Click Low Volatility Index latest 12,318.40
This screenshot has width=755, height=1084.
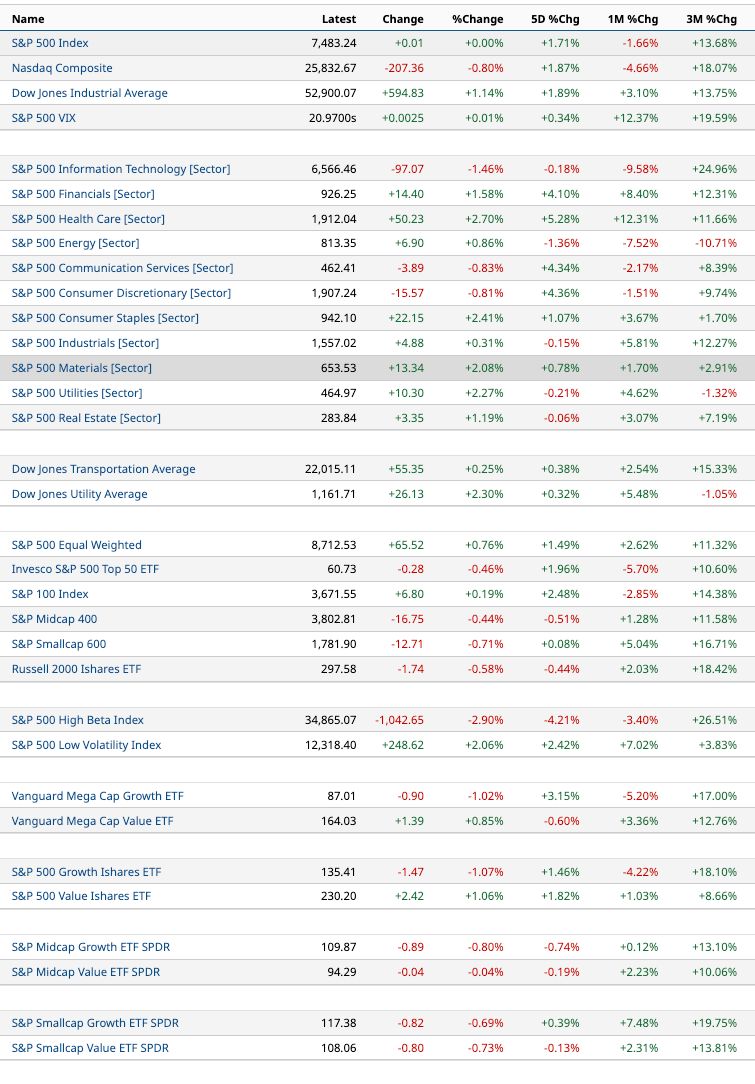coord(330,745)
